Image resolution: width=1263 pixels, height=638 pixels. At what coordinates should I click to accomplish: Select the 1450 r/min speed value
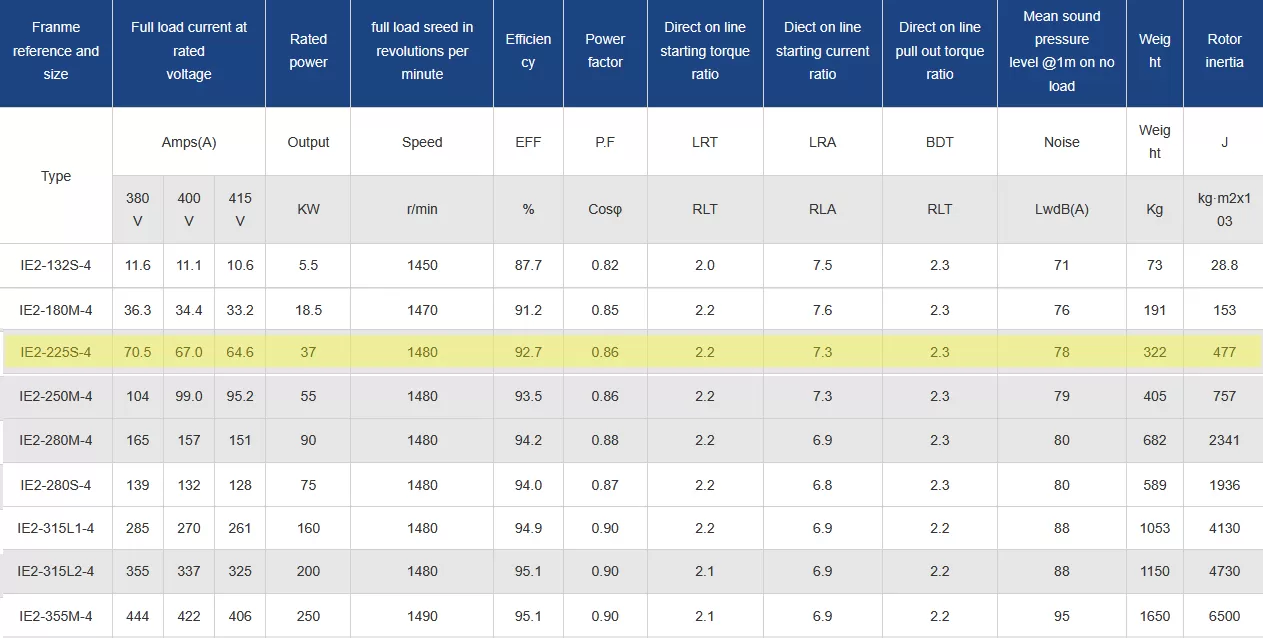tap(422, 265)
